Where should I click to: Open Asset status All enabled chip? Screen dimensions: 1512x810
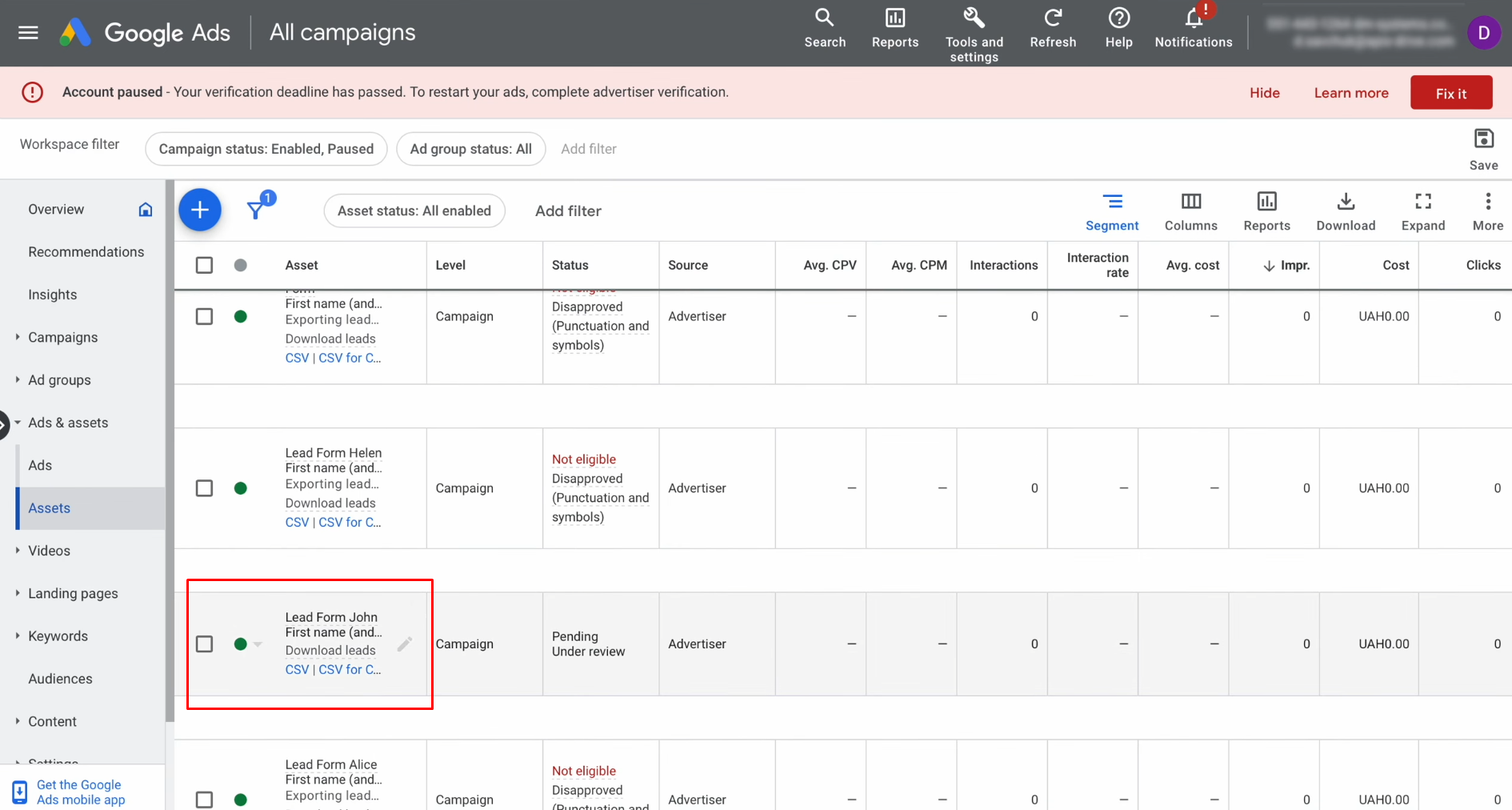click(x=414, y=211)
